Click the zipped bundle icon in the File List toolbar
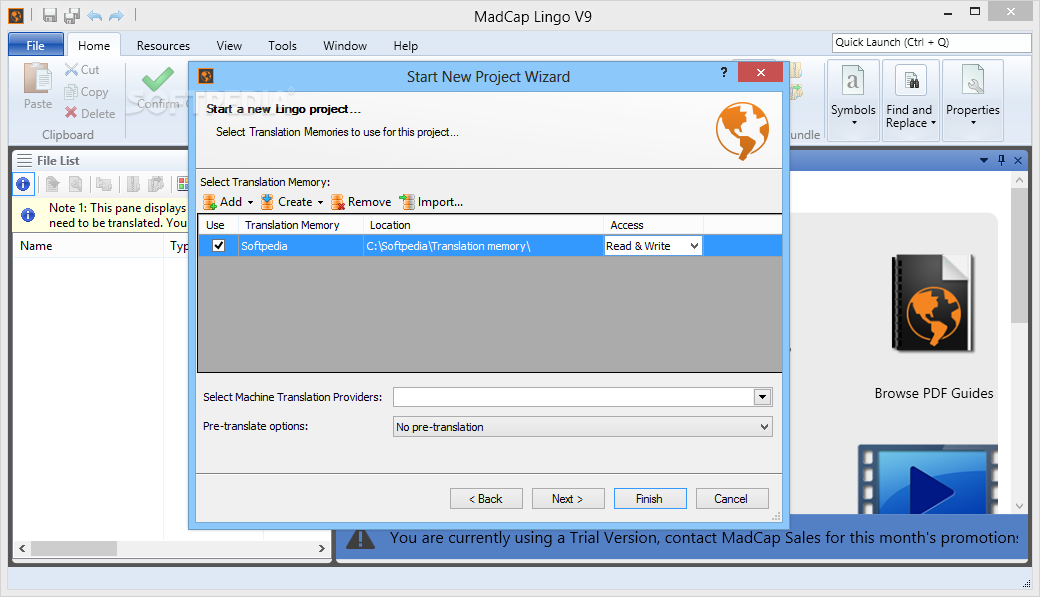1040x597 pixels. (x=133, y=184)
